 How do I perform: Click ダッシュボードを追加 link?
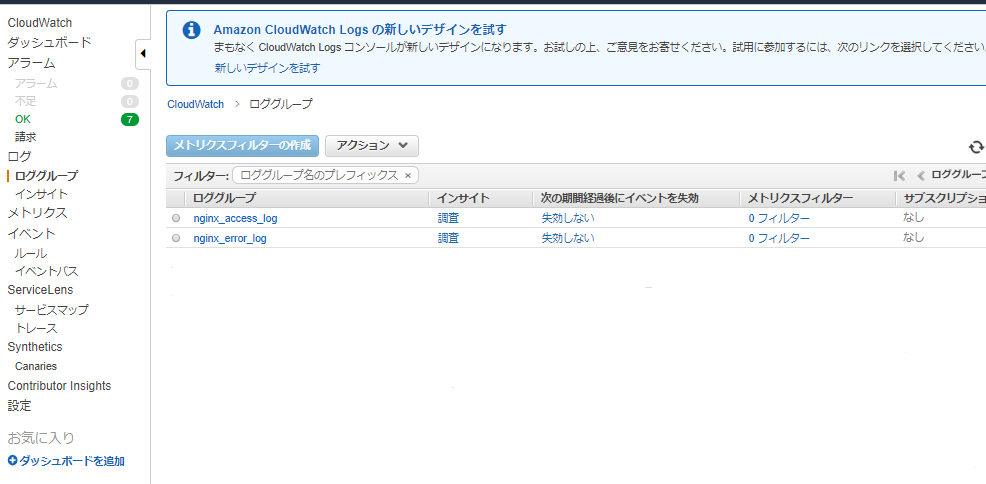pyautogui.click(x=71, y=461)
